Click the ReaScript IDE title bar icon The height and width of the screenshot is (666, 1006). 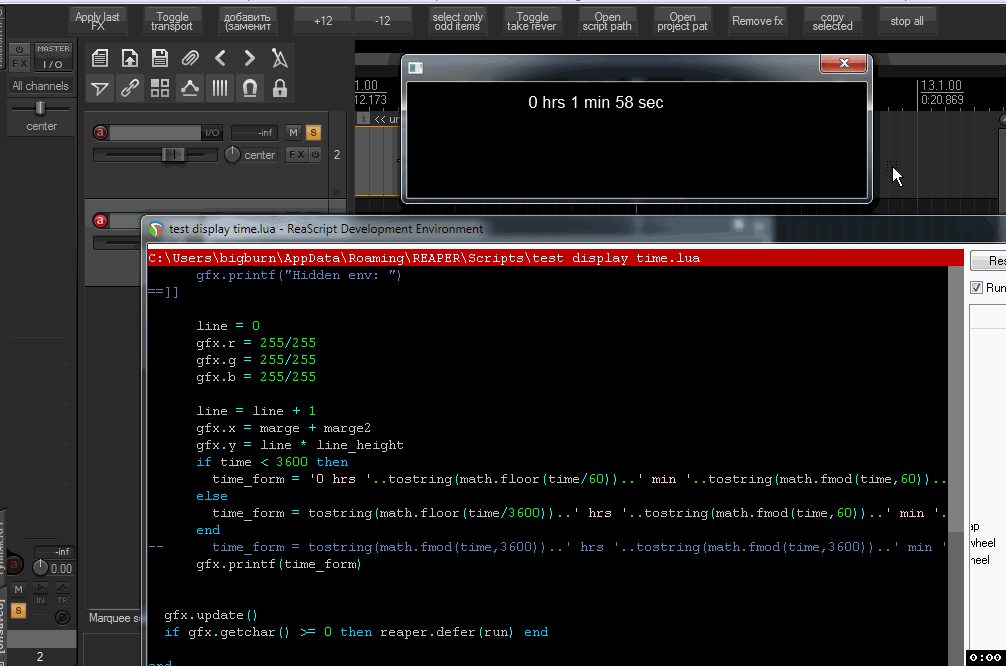coord(156,229)
